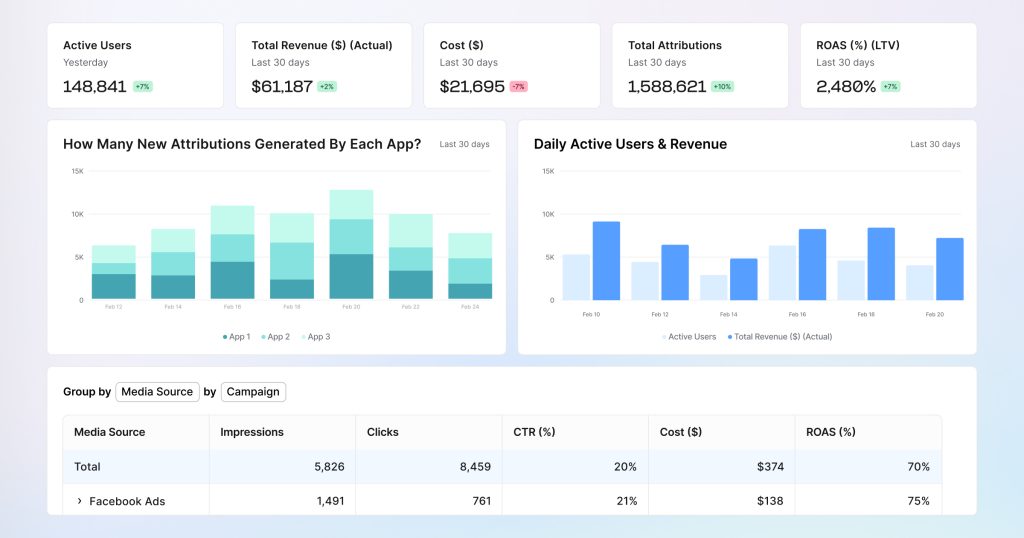
Task: Open the Active Users summary card
Action: [135, 65]
